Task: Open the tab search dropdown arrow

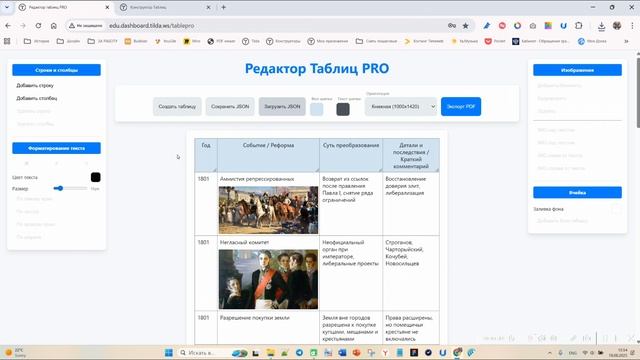Action: point(7,7)
